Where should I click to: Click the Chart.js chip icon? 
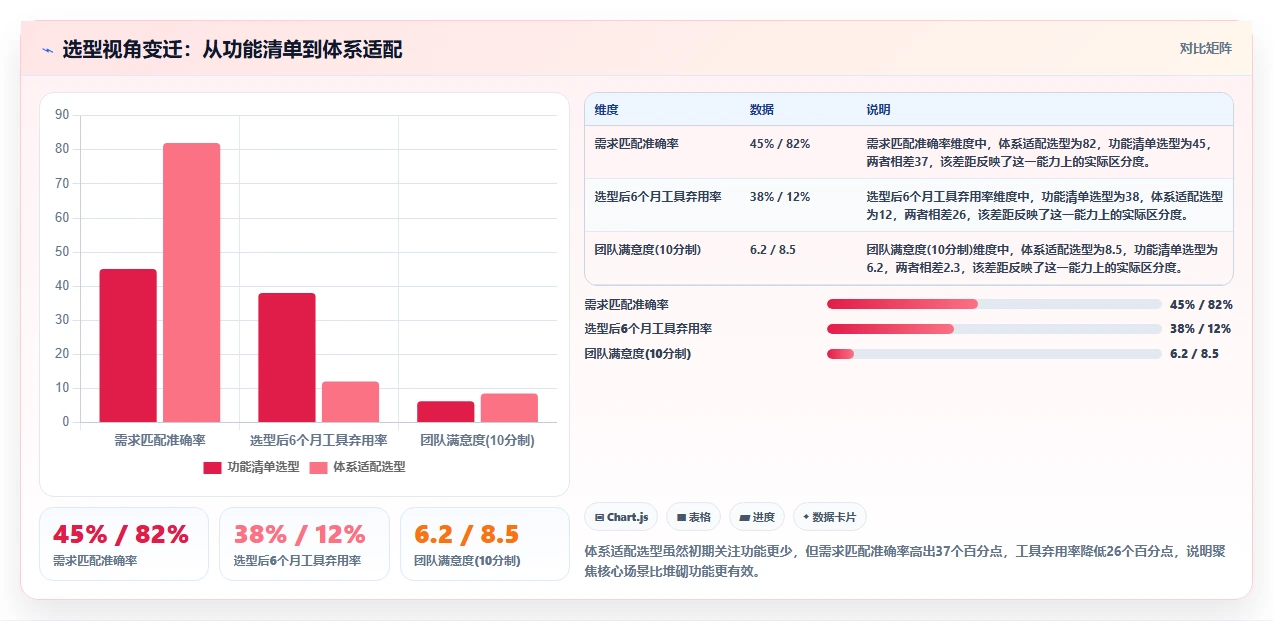[599, 517]
